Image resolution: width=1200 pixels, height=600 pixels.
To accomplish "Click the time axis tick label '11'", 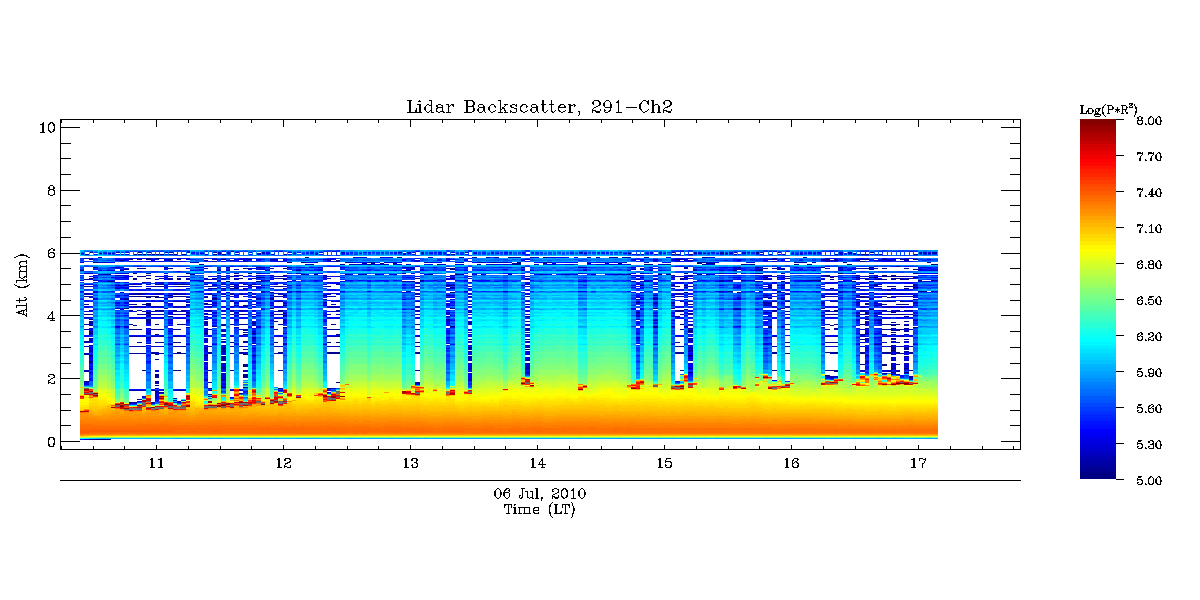I will coord(156,464).
